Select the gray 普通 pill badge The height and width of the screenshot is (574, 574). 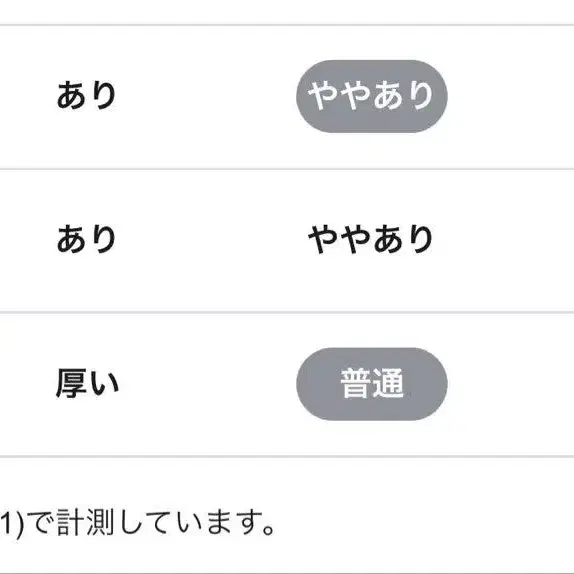coord(372,384)
